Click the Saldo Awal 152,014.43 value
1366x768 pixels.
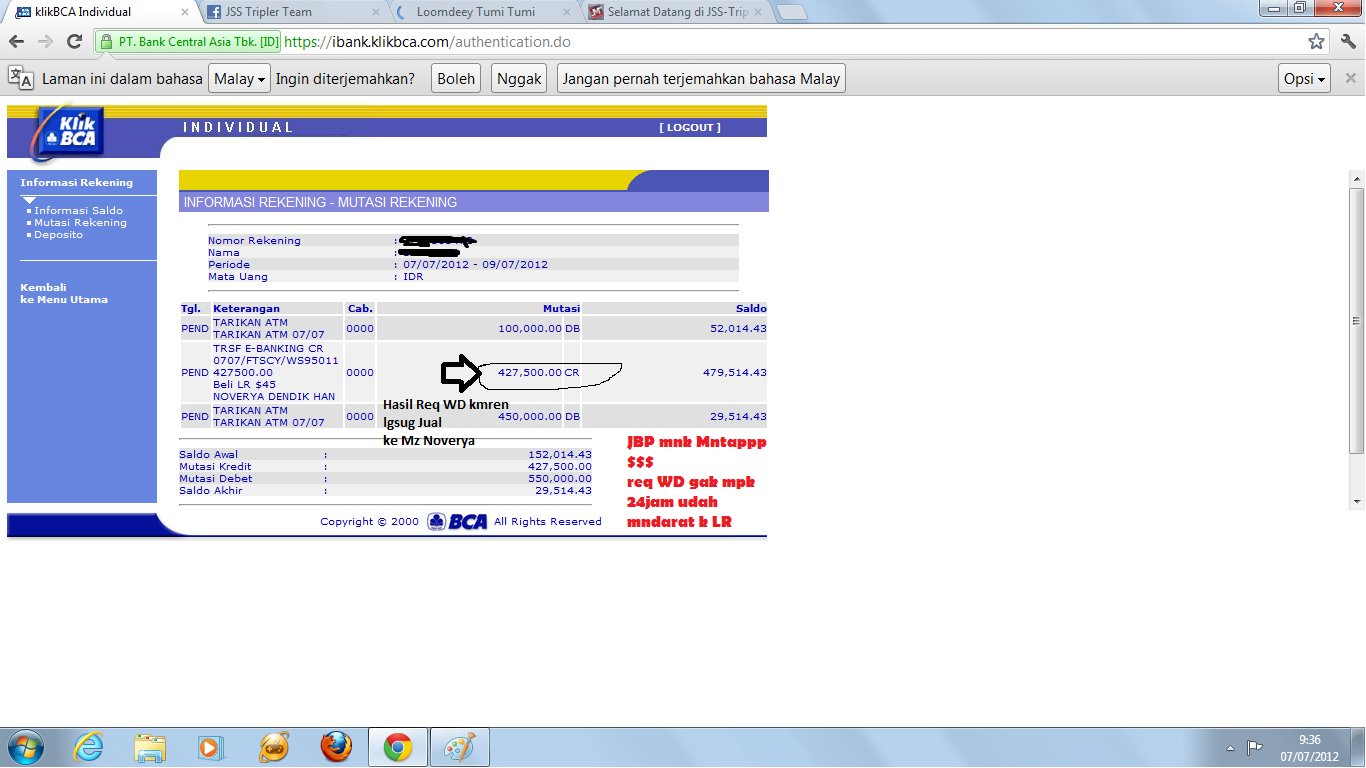coord(560,455)
